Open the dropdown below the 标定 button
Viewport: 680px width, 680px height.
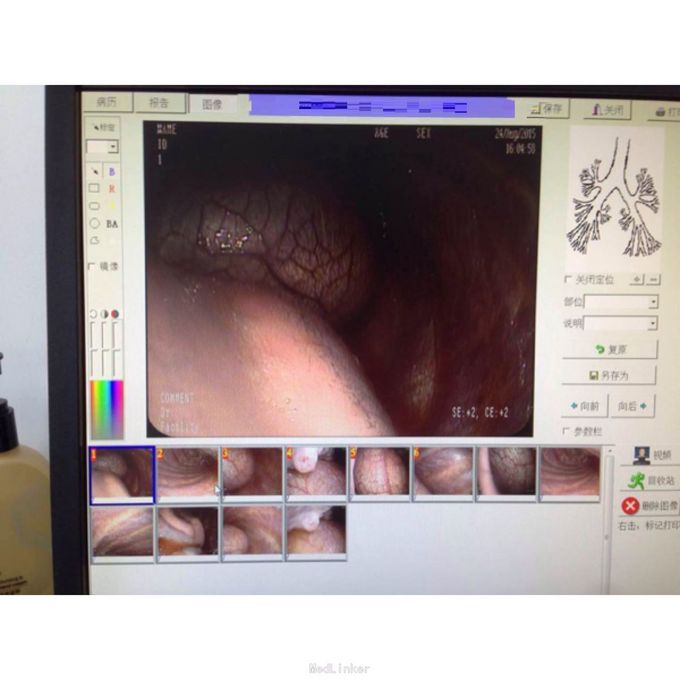pyautogui.click(x=112, y=147)
